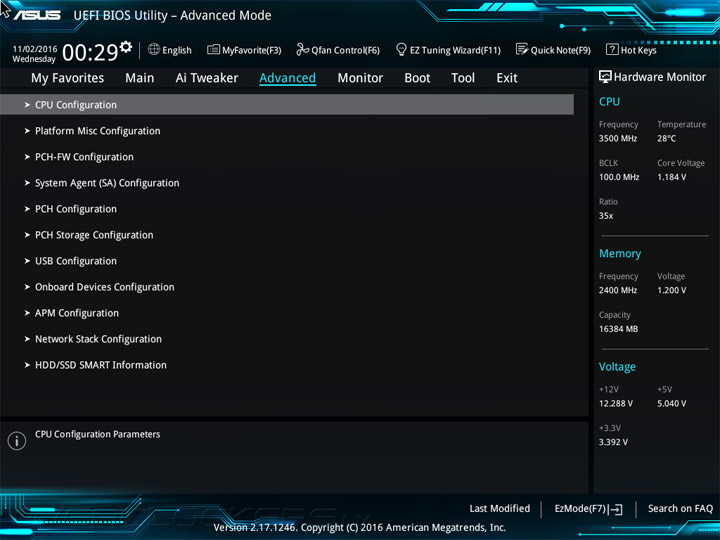Click the Qfan Control fan icon
The image size is (720, 540).
[x=302, y=49]
